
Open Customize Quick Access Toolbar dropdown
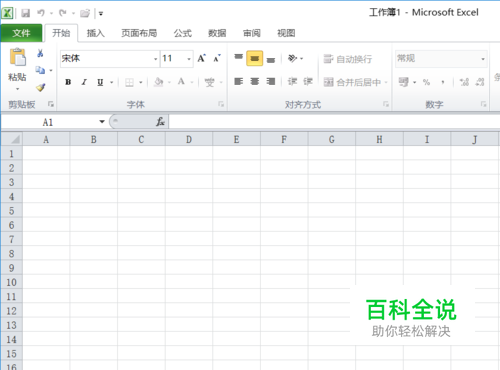(x=101, y=13)
